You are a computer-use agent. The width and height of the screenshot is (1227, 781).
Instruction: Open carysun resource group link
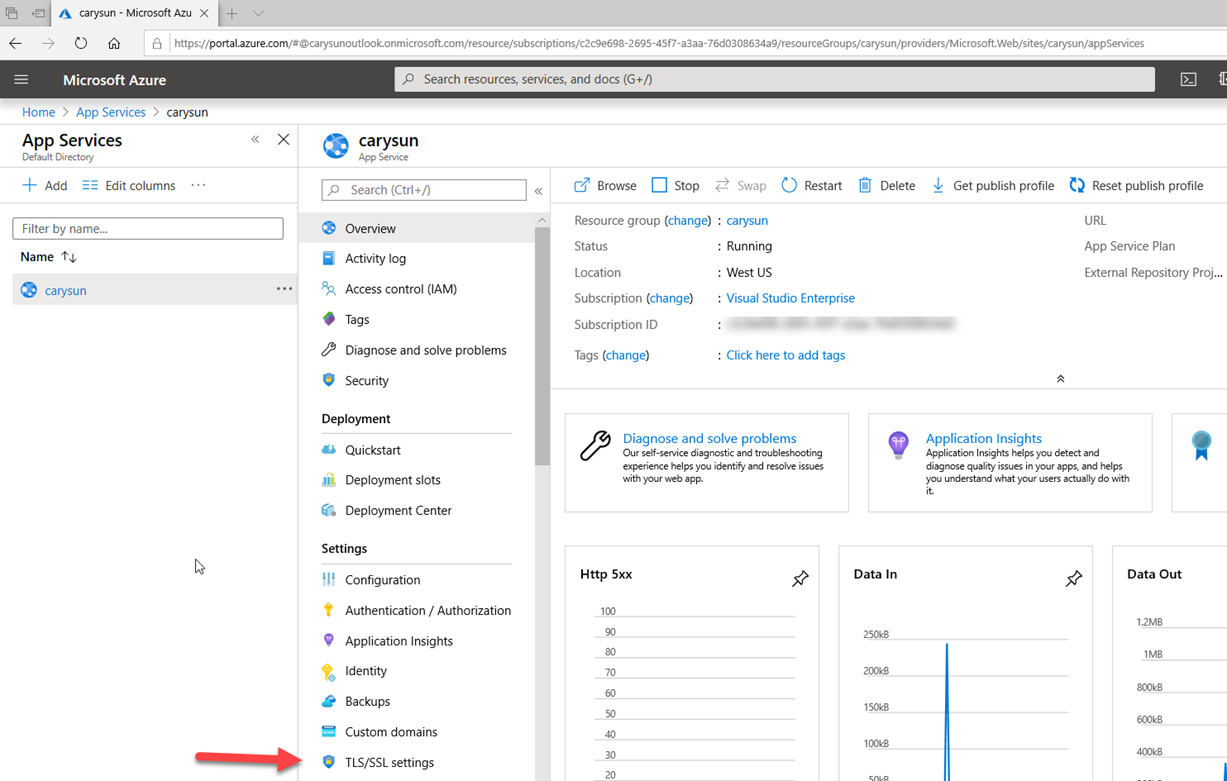click(747, 220)
